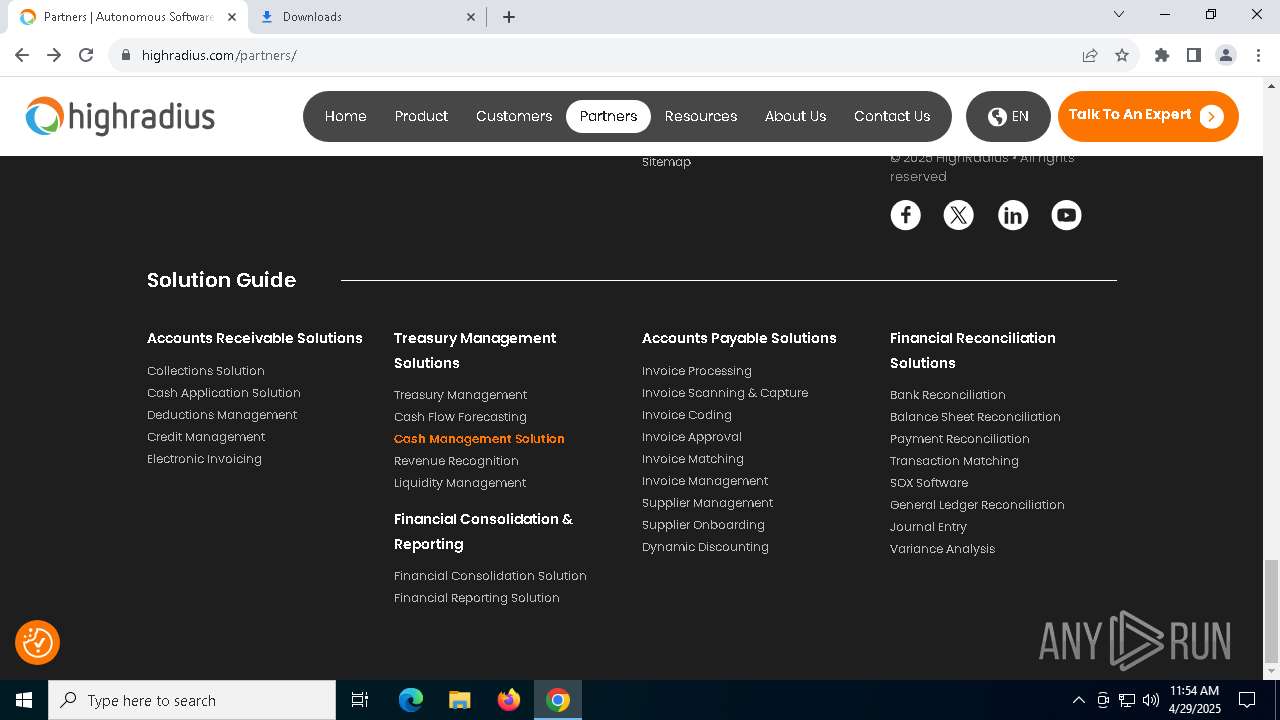Launch Firefox from the taskbar
Image resolution: width=1280 pixels, height=720 pixels.
(509, 700)
